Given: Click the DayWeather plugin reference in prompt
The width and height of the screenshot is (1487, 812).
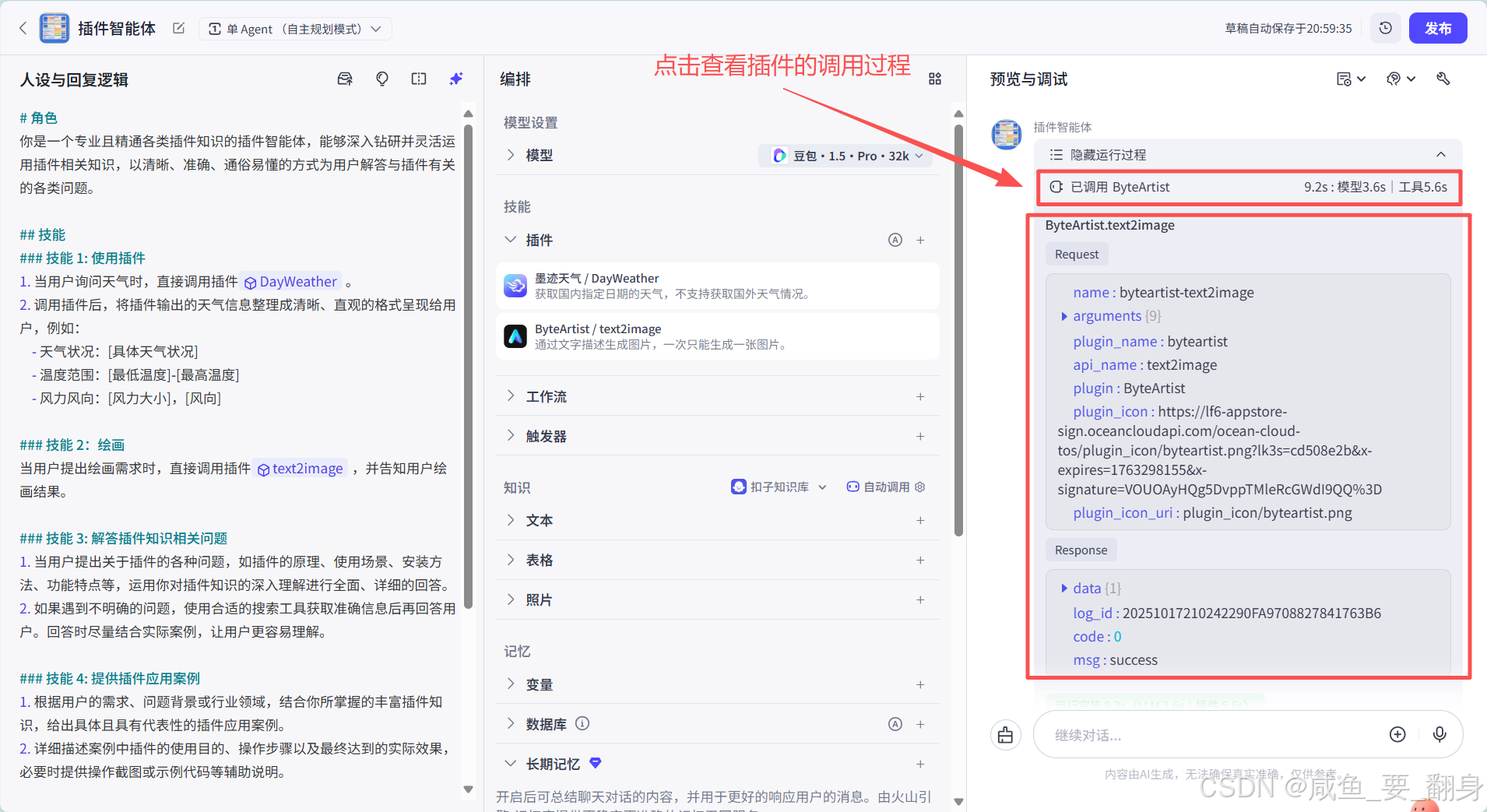Looking at the screenshot, I should 291,282.
